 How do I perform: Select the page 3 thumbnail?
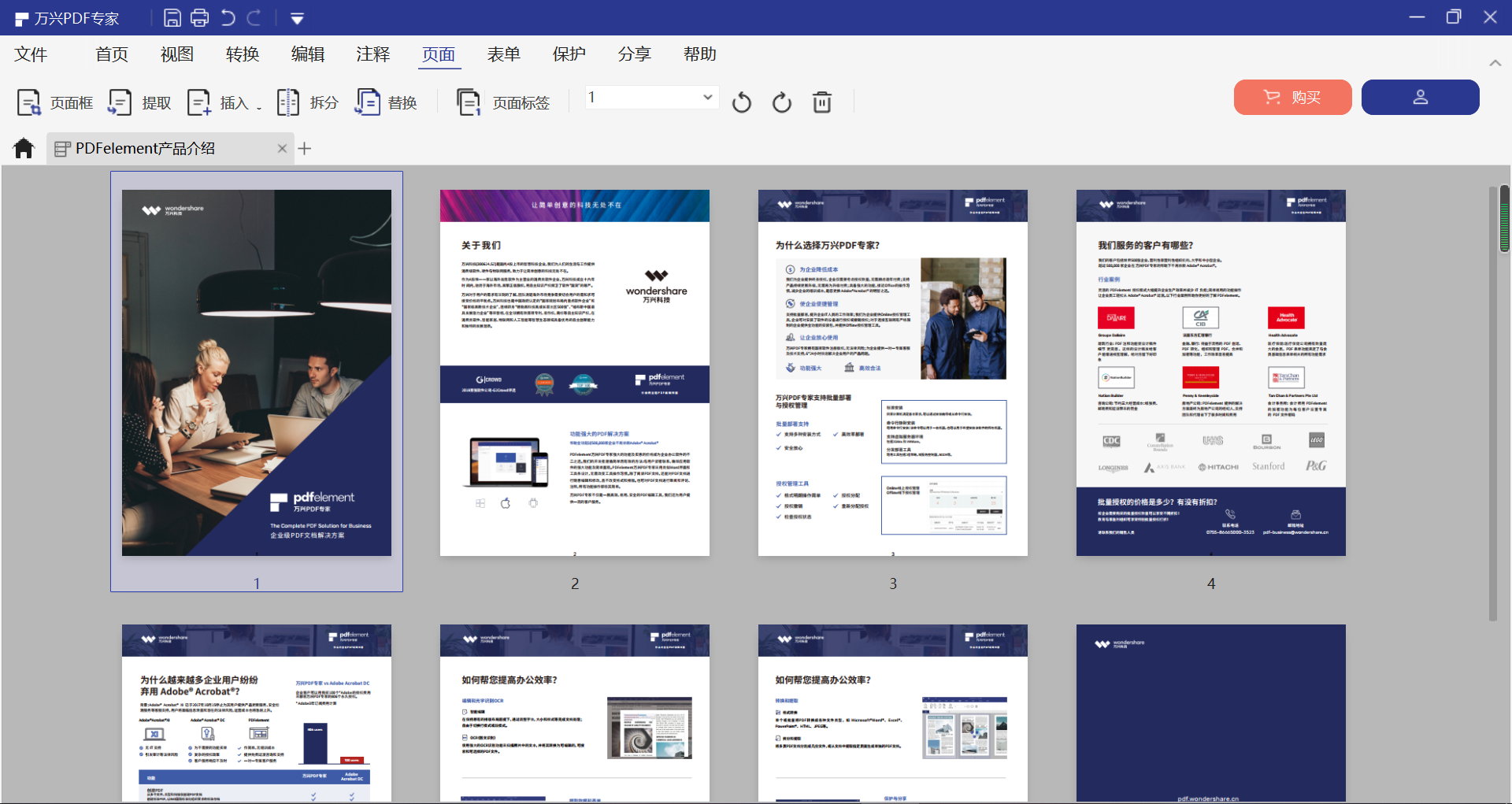(x=892, y=372)
